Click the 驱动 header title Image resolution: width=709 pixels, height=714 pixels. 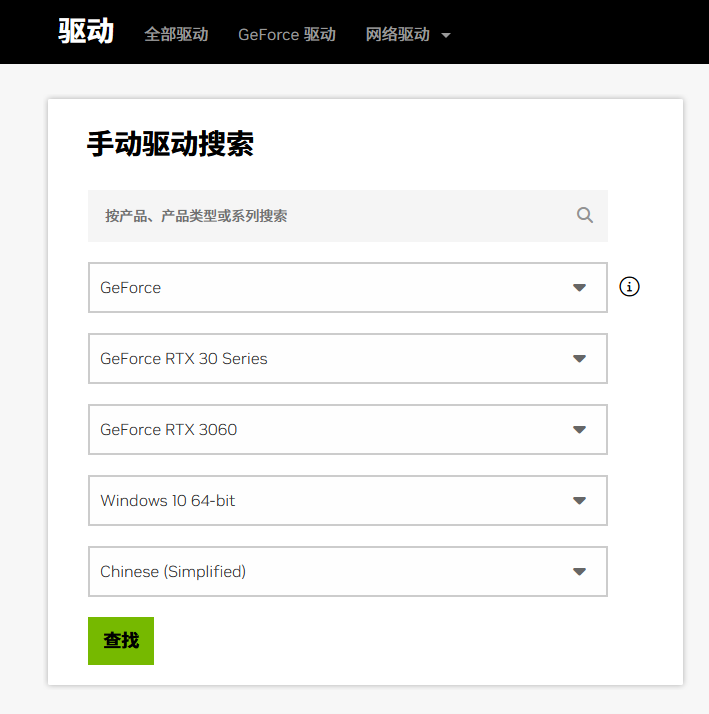pyautogui.click(x=86, y=31)
